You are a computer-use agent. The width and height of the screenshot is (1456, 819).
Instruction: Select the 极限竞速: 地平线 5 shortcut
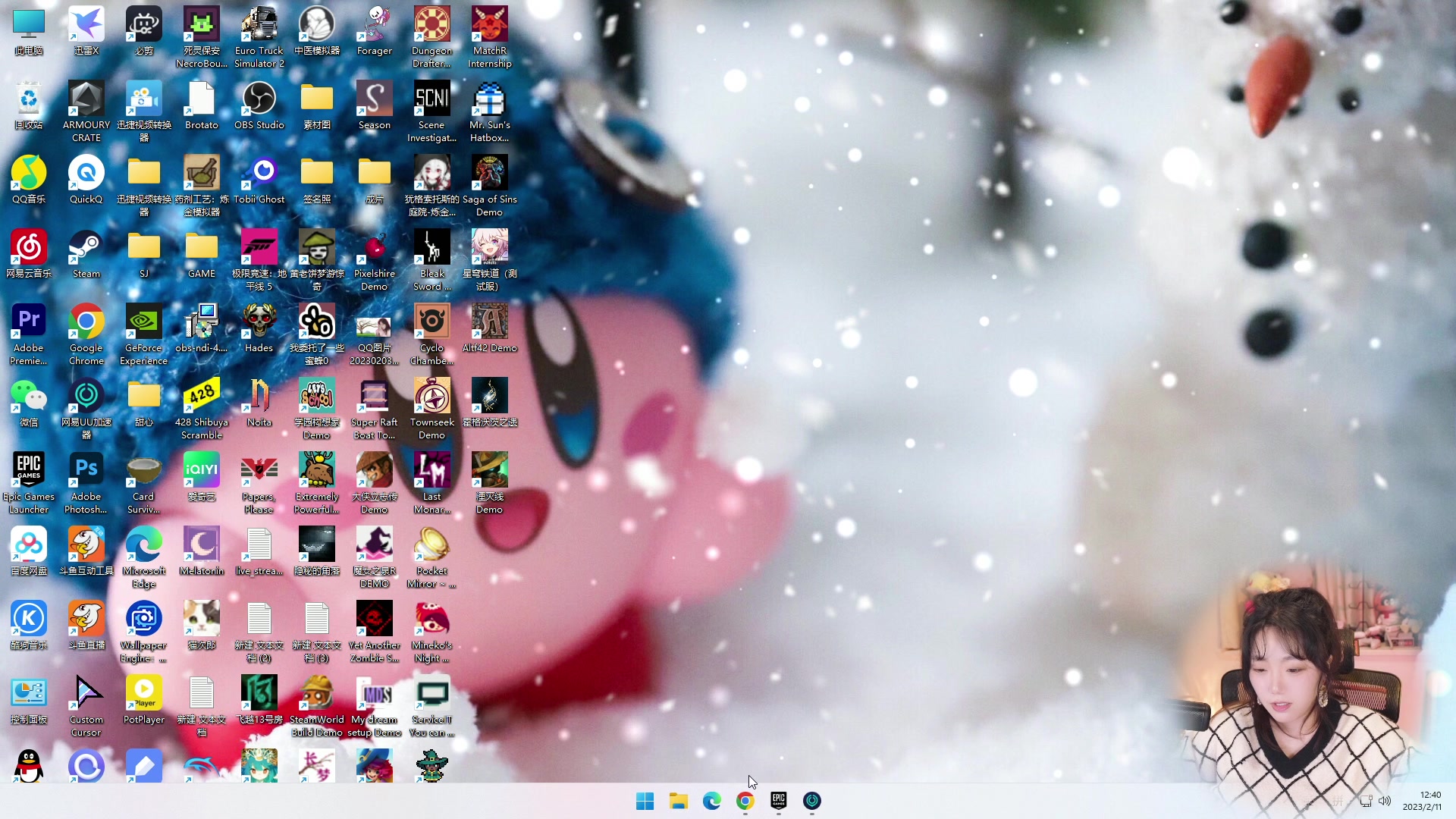(x=259, y=261)
